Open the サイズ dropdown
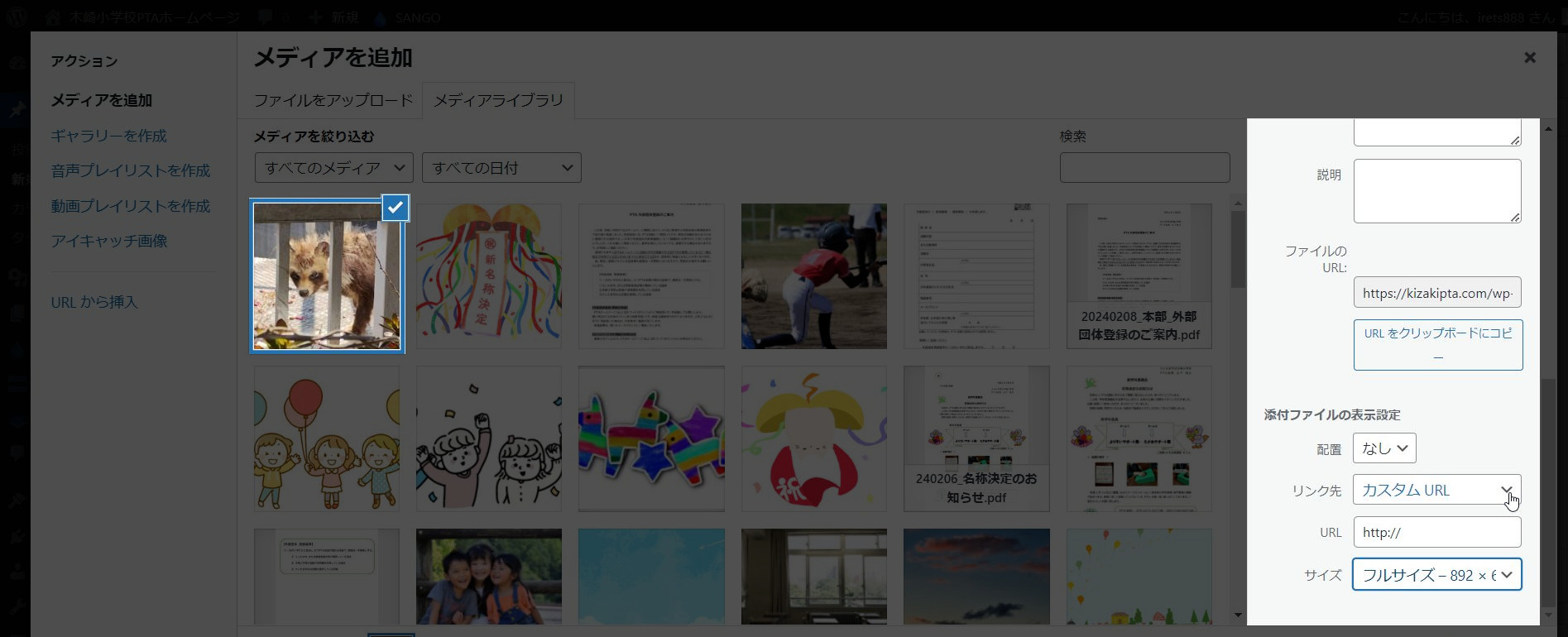The height and width of the screenshot is (637, 1568). [x=1436, y=575]
